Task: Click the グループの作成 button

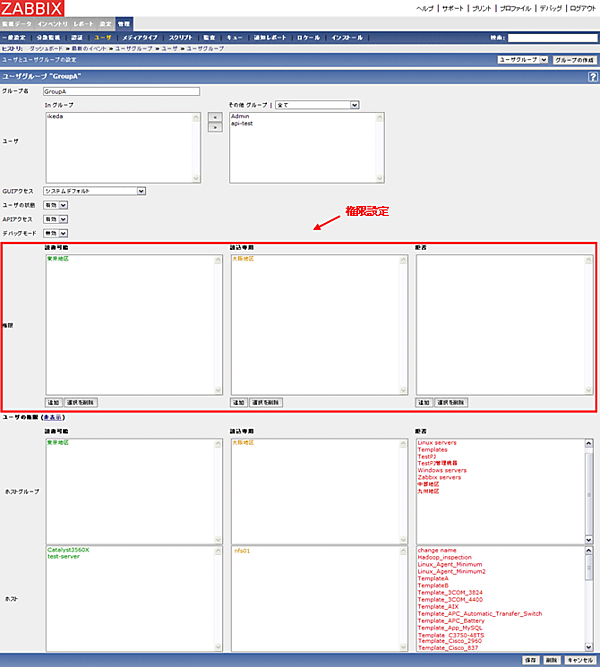Action: pyautogui.click(x=574, y=60)
